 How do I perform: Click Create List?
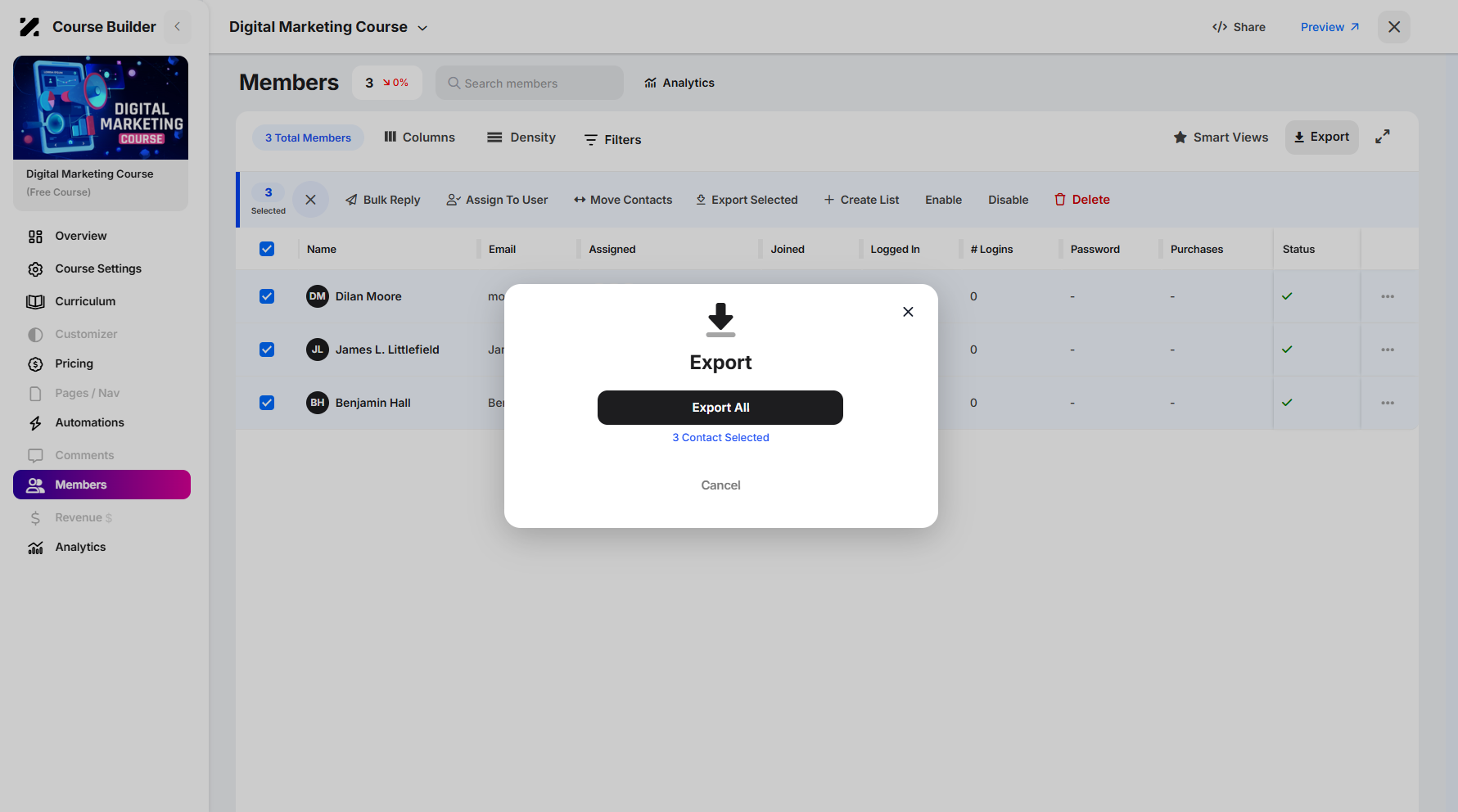pyautogui.click(x=861, y=200)
